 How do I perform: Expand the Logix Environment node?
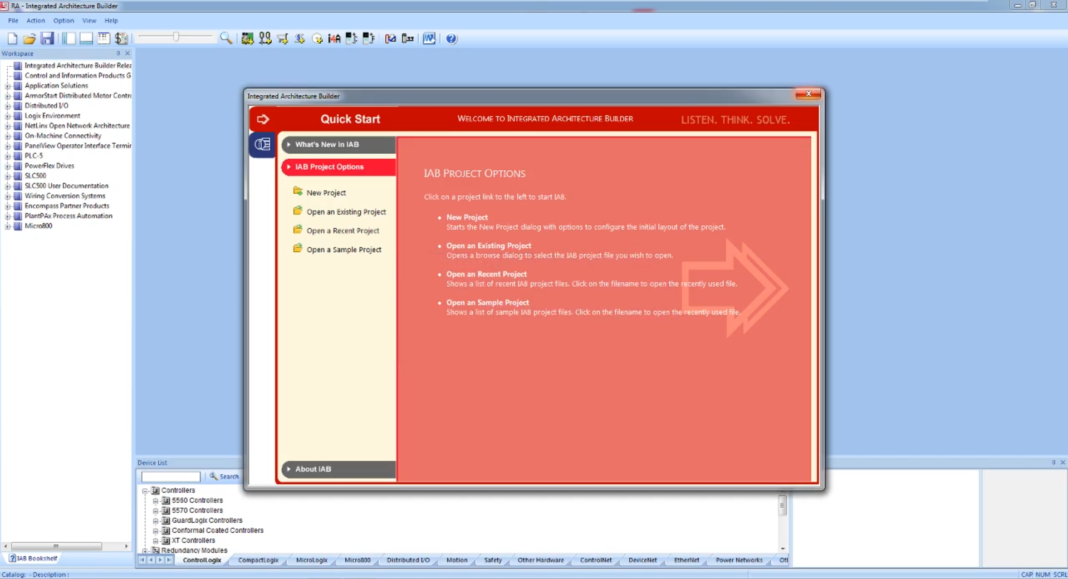pyautogui.click(x=8, y=116)
